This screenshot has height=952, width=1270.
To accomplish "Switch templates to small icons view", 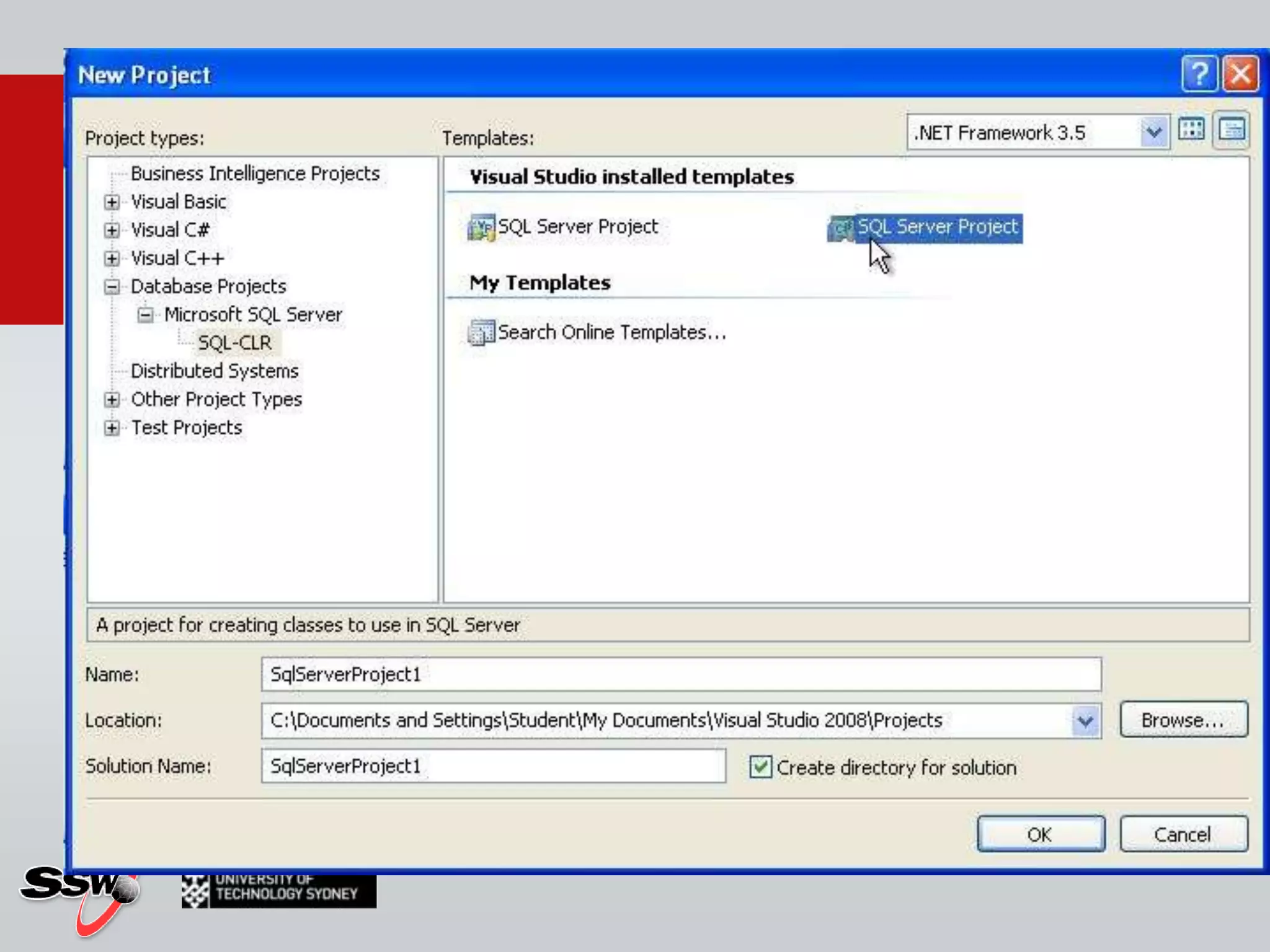I will (x=1232, y=130).
